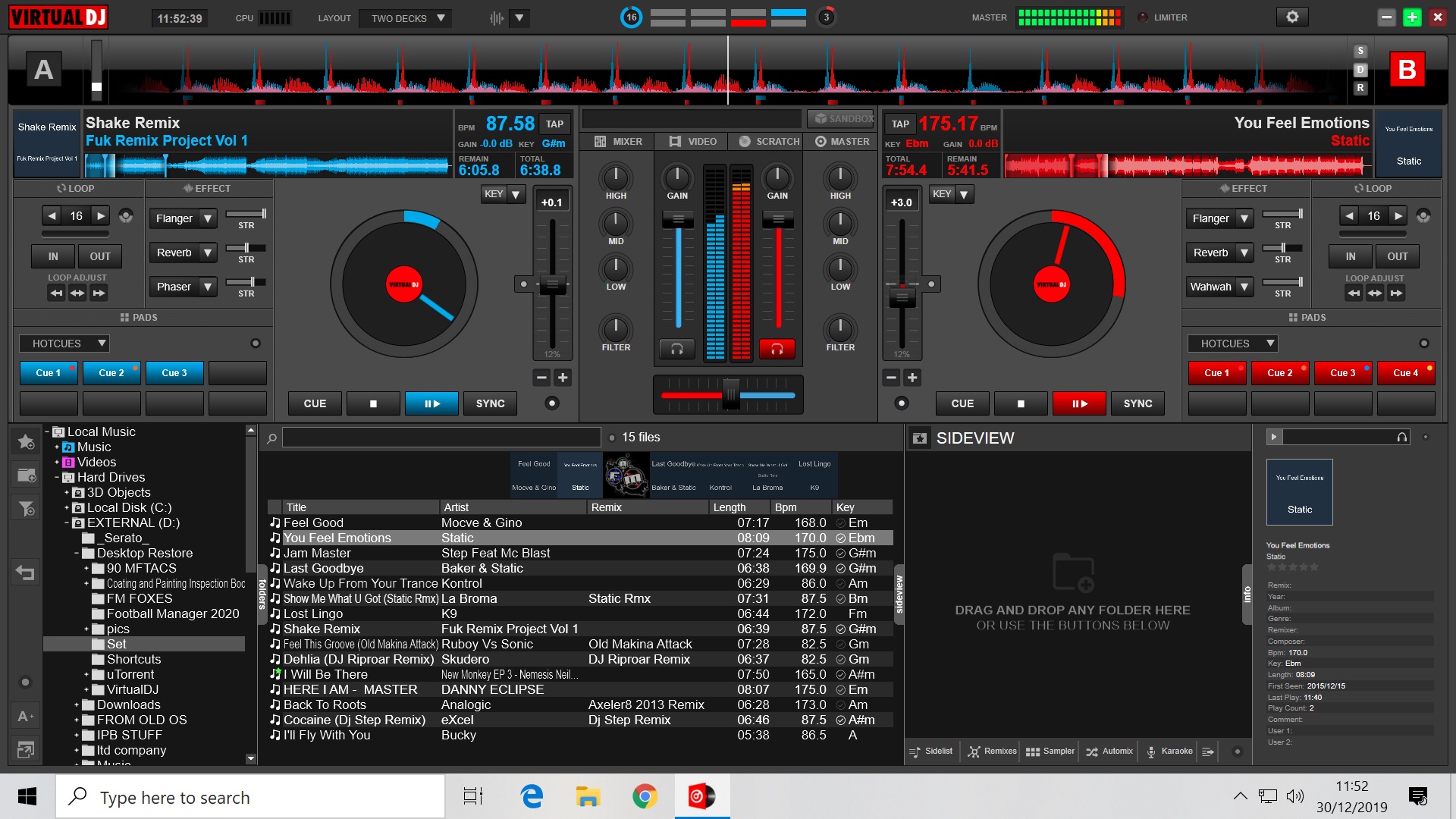Screen dimensions: 1456x819
Task: Pause deck B with play/pause button
Action: pyautogui.click(x=1079, y=403)
